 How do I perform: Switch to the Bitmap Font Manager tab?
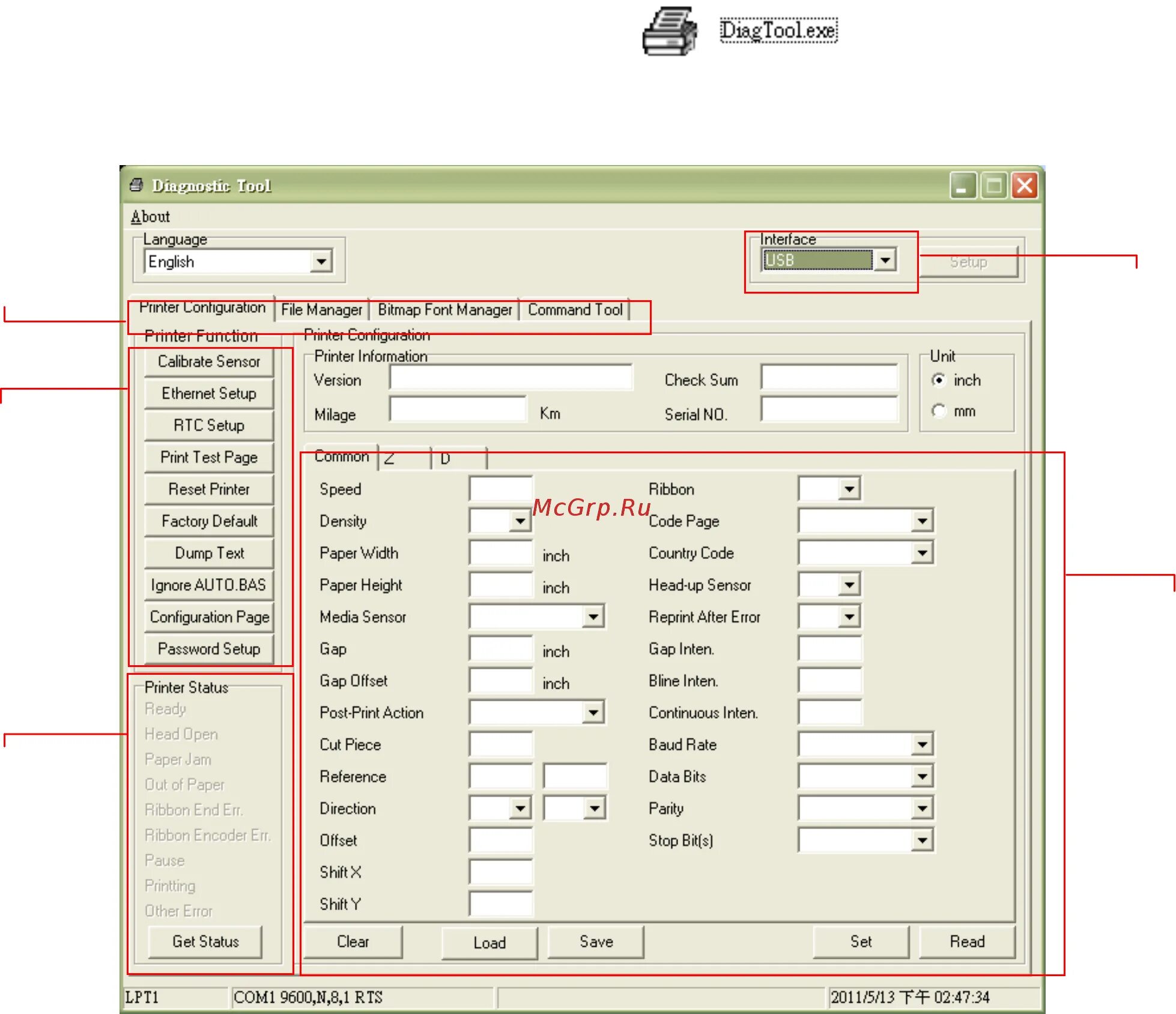[444, 310]
